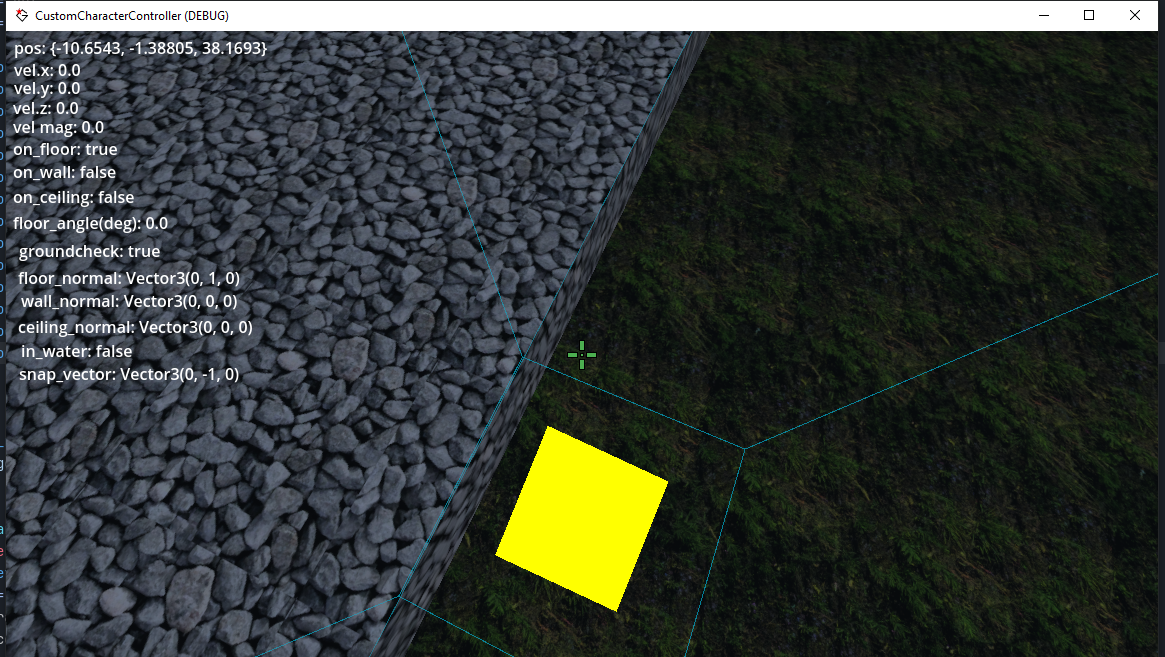Click the in_water: false status line

click(x=75, y=351)
